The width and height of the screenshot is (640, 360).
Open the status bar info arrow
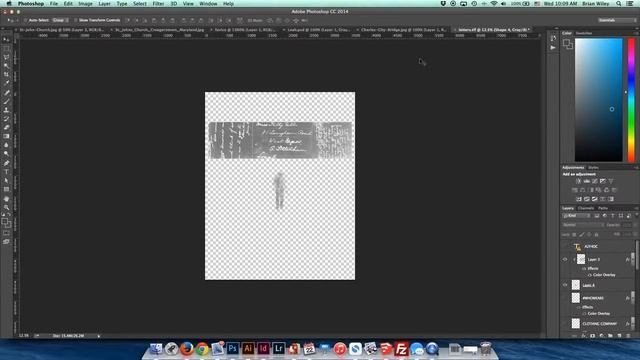[x=99, y=336]
